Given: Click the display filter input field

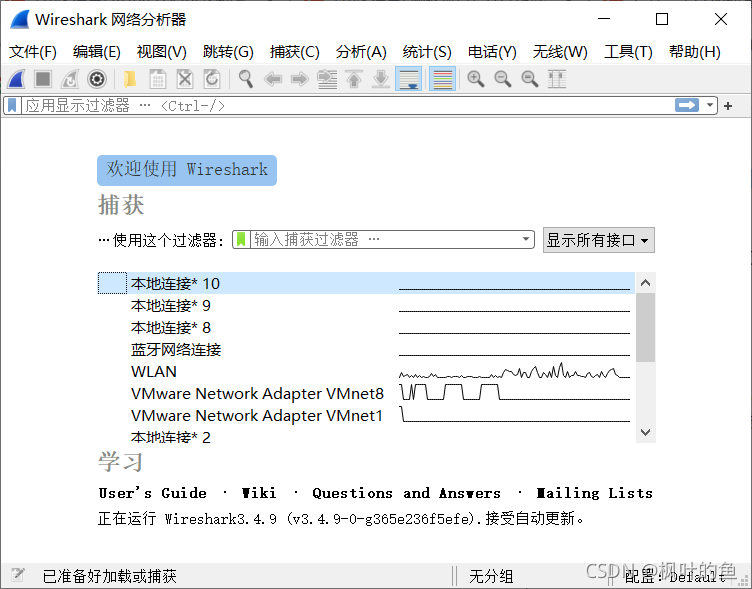Looking at the screenshot, I should point(348,105).
